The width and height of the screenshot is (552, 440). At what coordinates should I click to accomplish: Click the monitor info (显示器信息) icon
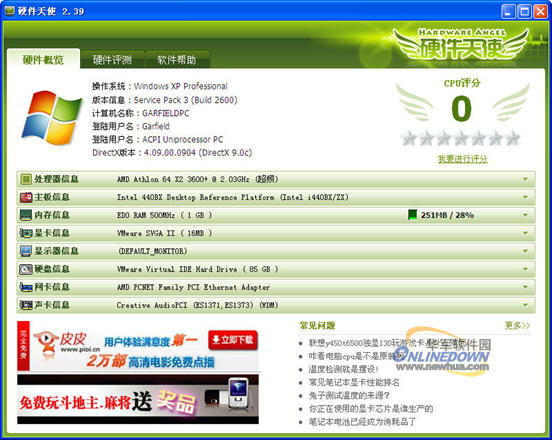[x=25, y=251]
